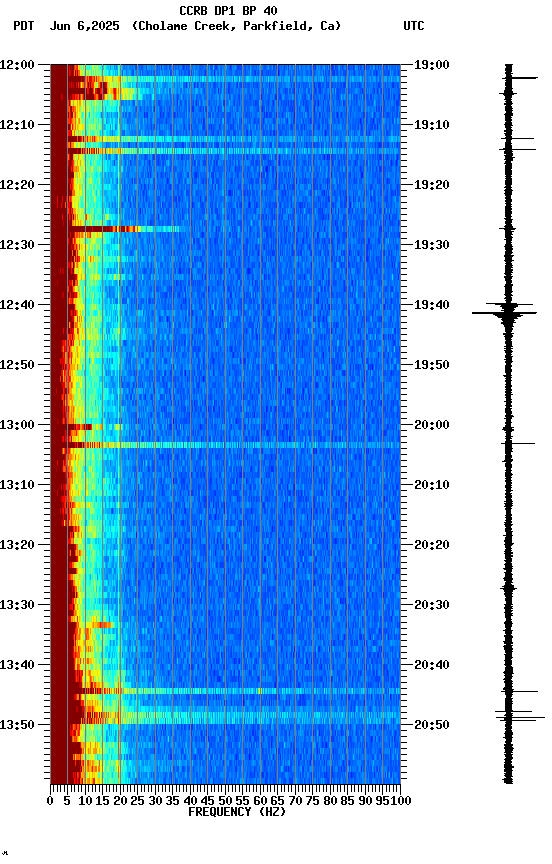Click the 25 Hz frequency axis label

pyautogui.click(x=137, y=801)
